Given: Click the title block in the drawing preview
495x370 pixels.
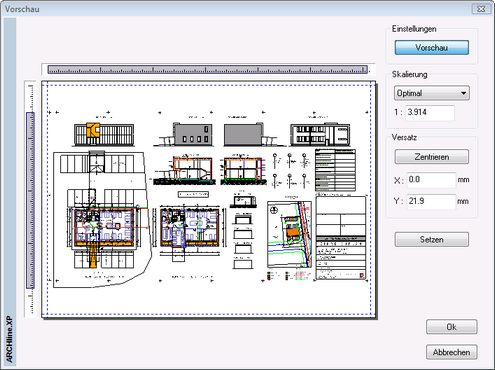Looking at the screenshot, I should coord(340,238).
